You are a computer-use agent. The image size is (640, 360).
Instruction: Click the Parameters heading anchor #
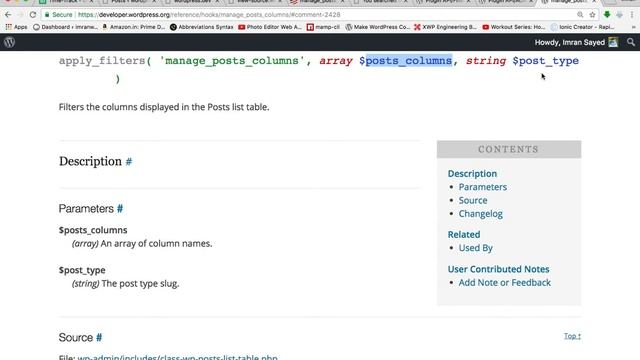coord(120,209)
